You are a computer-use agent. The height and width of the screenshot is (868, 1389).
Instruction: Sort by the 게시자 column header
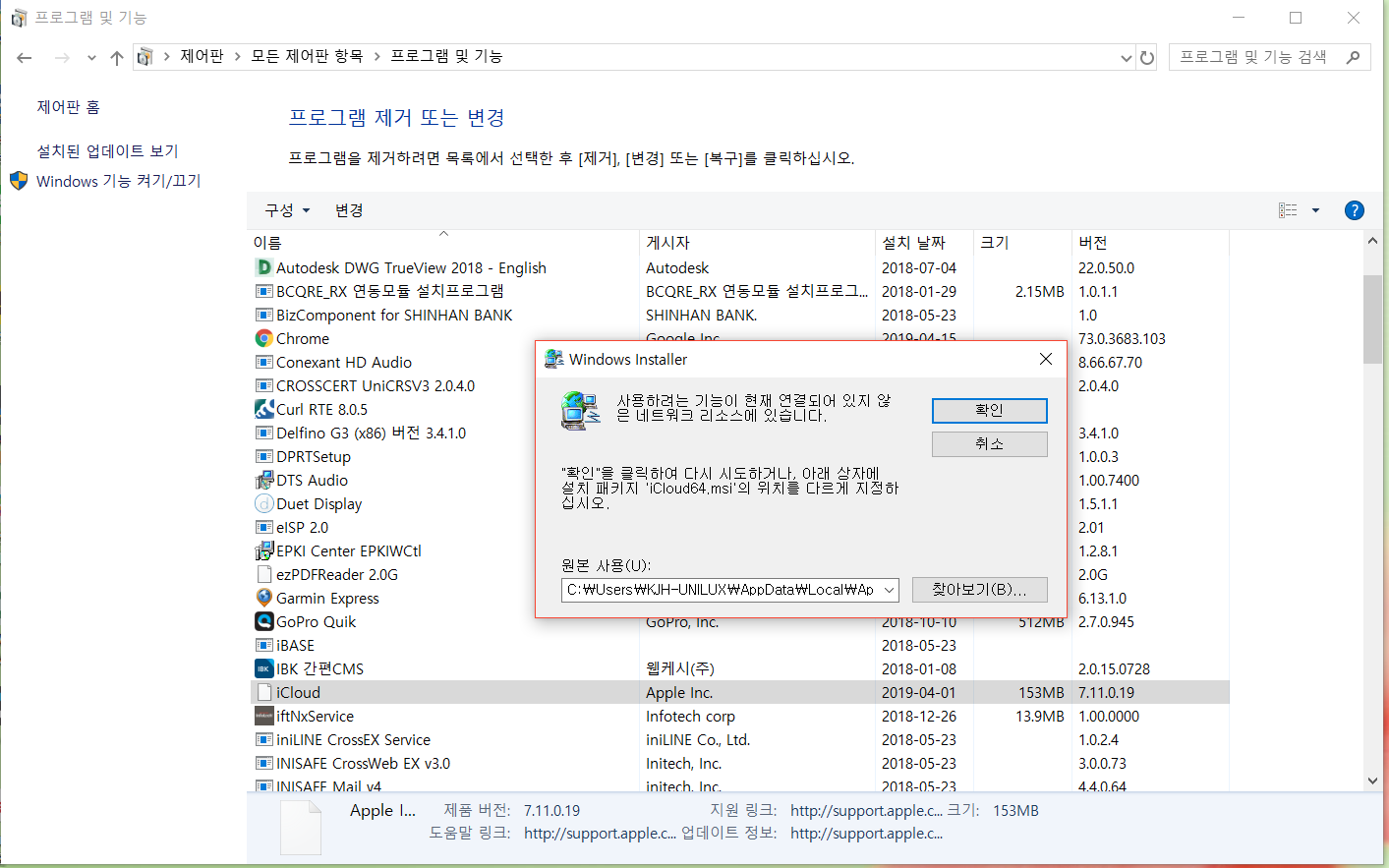click(x=757, y=242)
